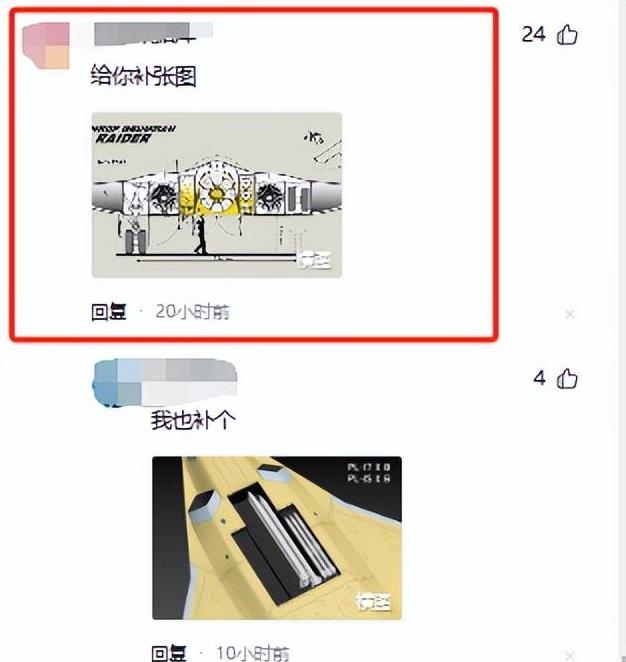Open the pink blurred avatar's profile
Viewport: 626px width, 662px height.
46,46
